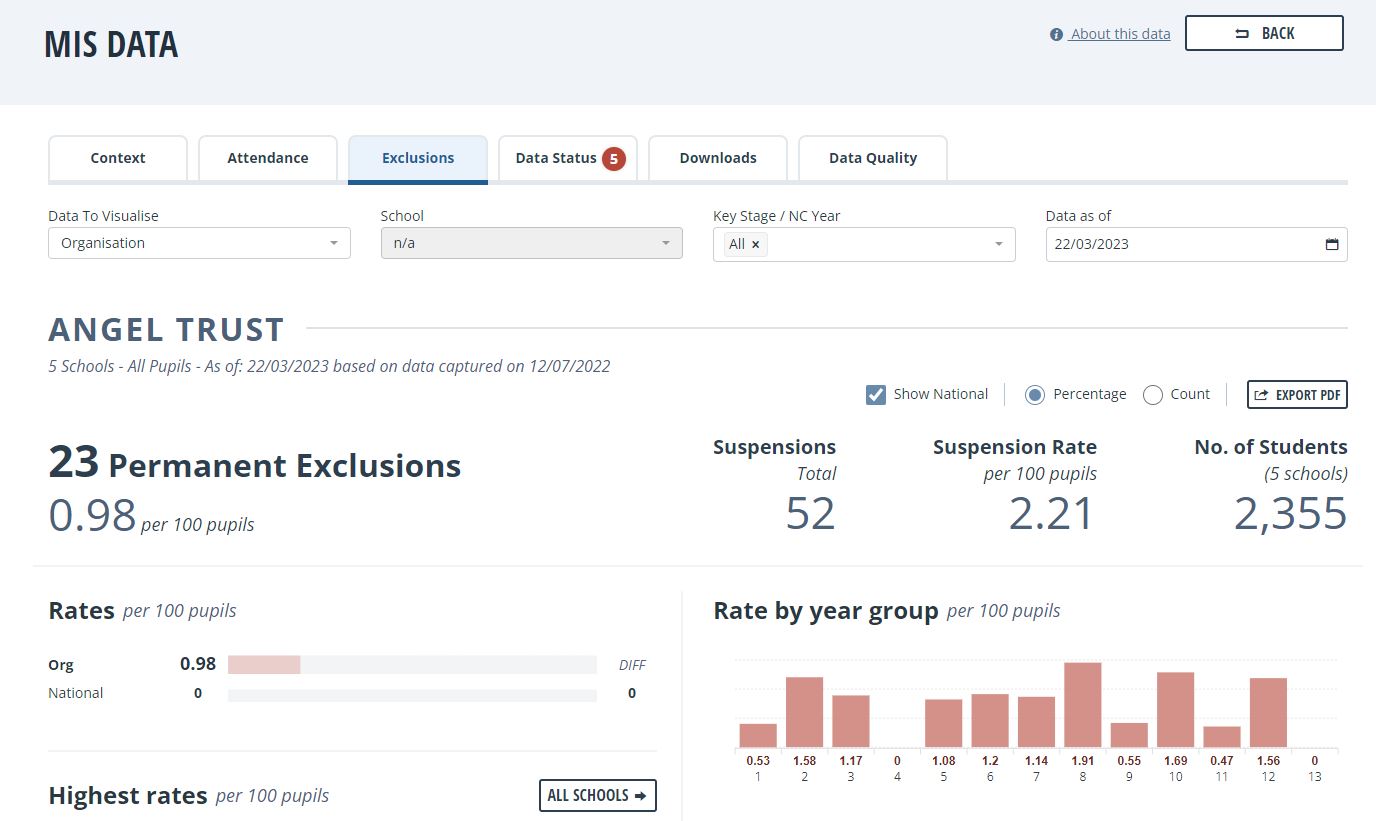Screen dimensions: 1376x821
Task: Remove the All tag using its x icon
Action: coord(756,244)
